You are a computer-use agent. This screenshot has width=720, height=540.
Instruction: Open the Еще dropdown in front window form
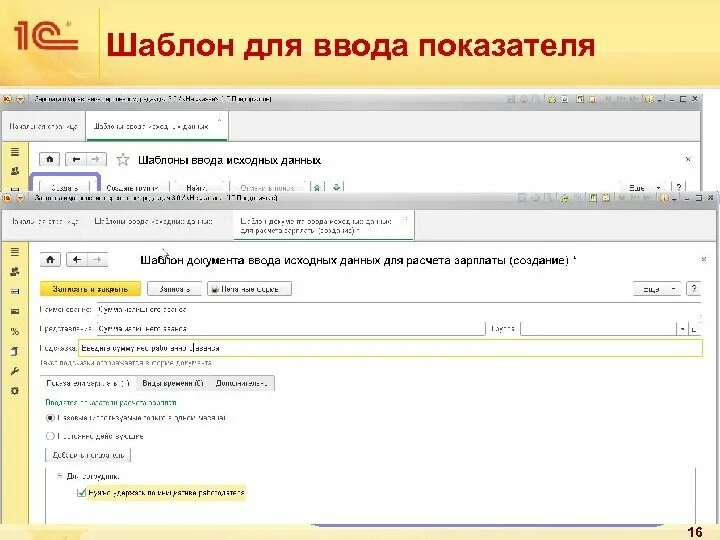point(657,289)
